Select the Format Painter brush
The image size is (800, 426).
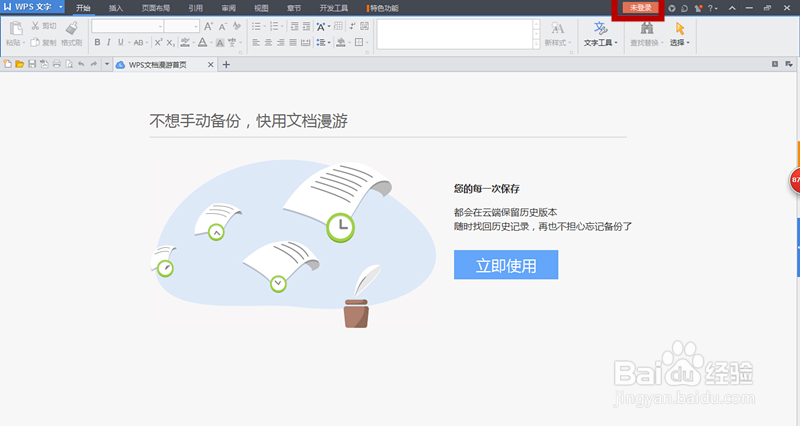[x=72, y=28]
